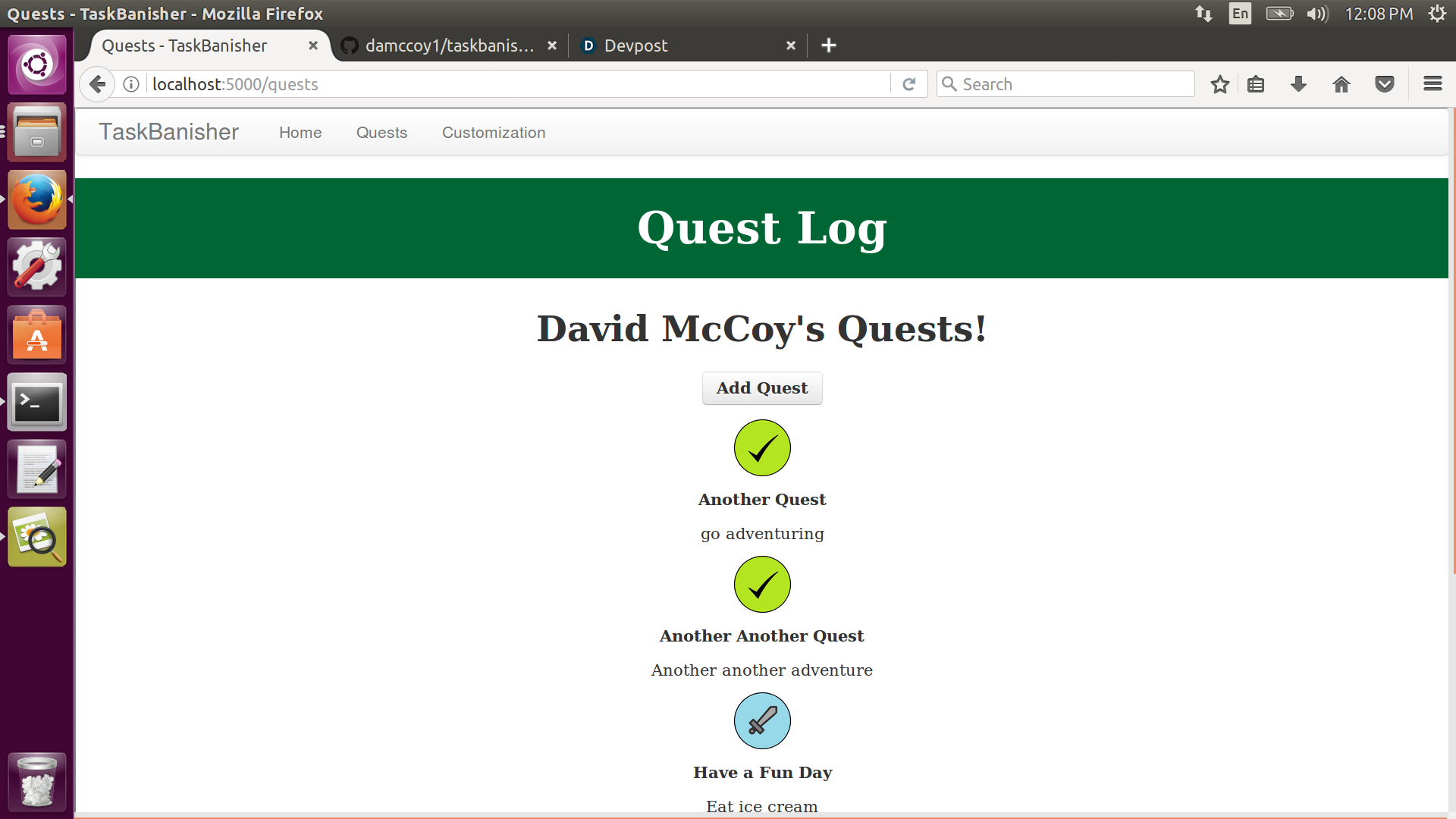Click the Firefox home icon
Screen dimensions: 1456x819
pyautogui.click(x=1341, y=84)
